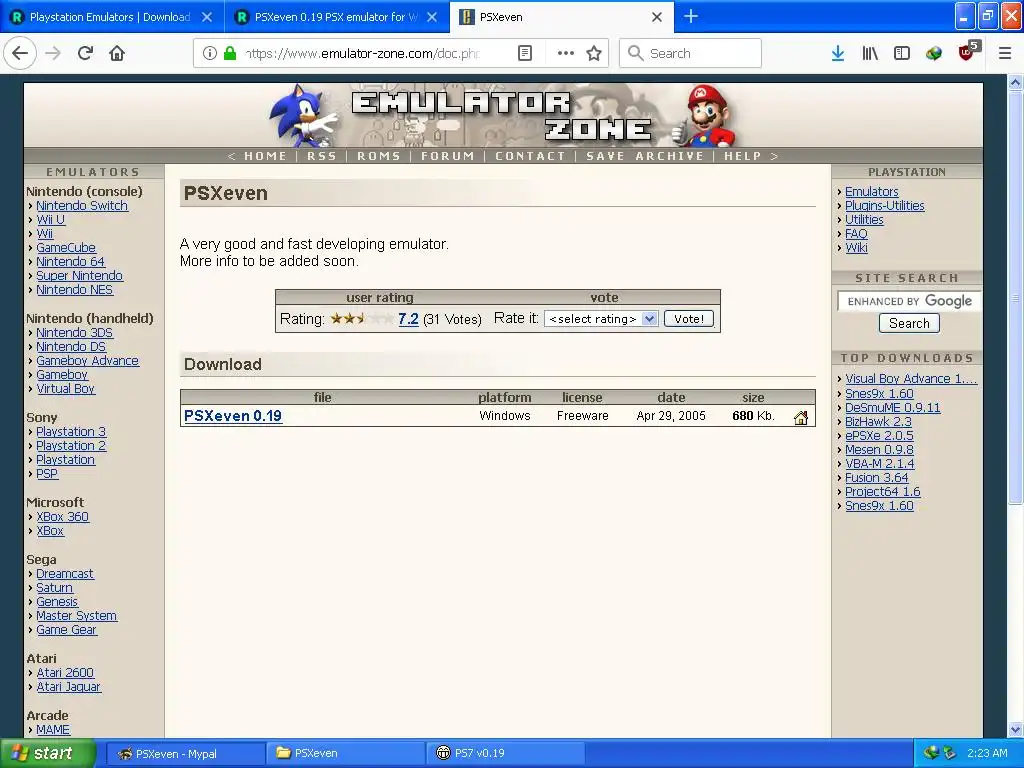Screen dimensions: 1024x768
Task: Open Nintendo Switch emulators link
Action: coord(82,206)
